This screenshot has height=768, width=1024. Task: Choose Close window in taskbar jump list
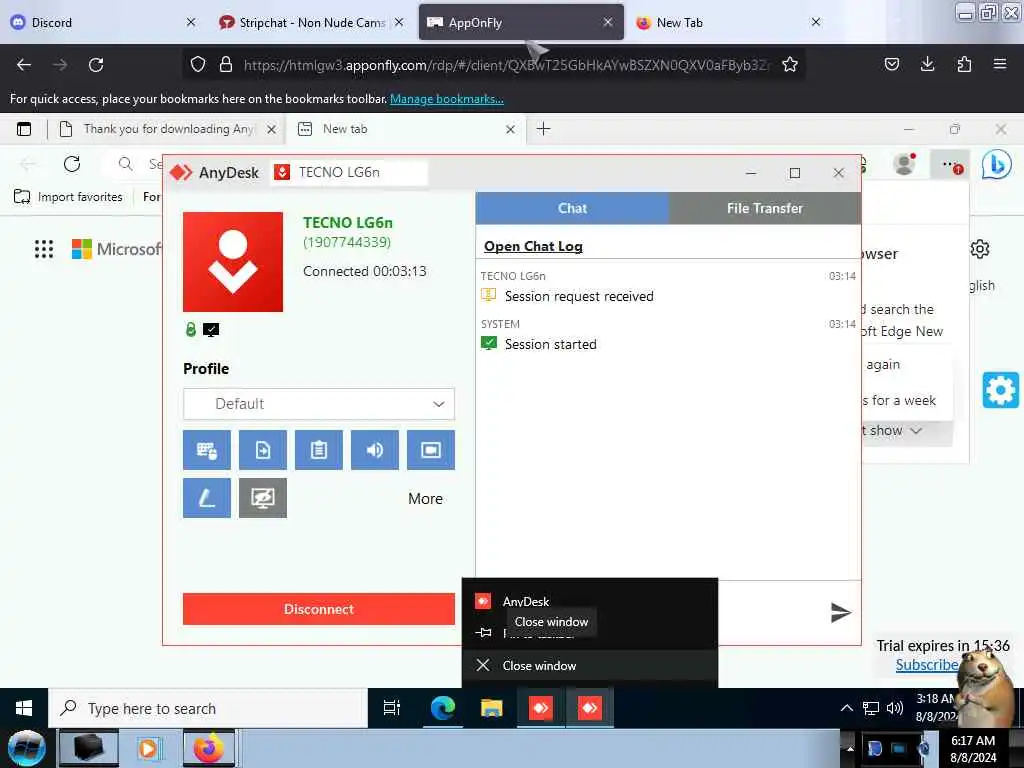(590, 665)
